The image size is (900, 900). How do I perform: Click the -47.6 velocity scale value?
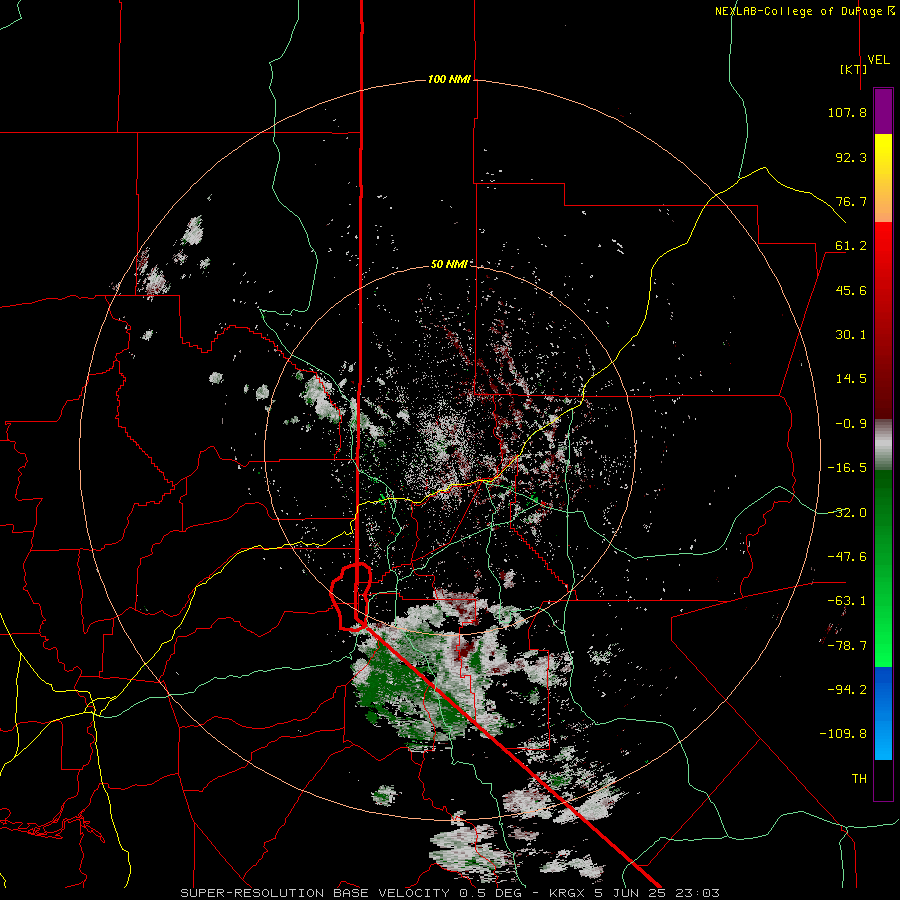[847, 557]
